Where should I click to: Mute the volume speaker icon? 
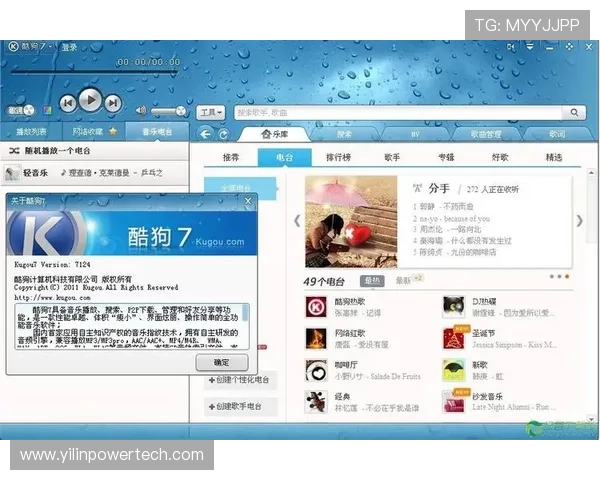coord(140,111)
